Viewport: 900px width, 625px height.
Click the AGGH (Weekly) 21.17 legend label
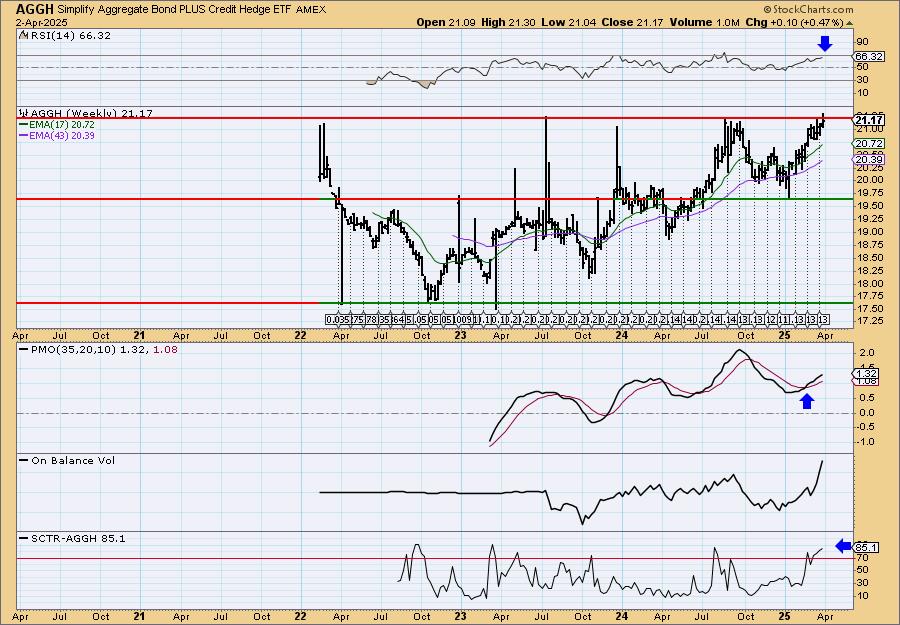click(x=92, y=113)
